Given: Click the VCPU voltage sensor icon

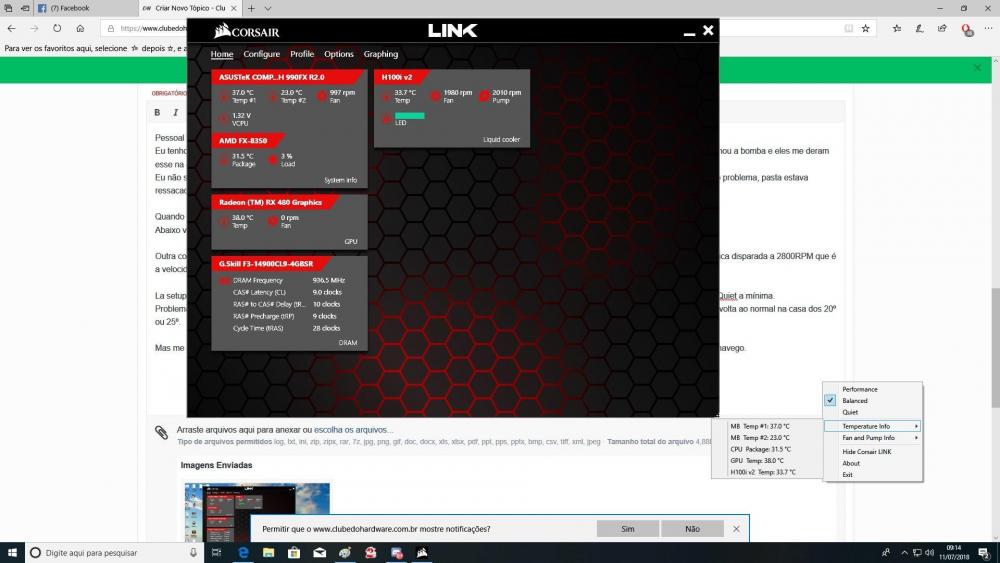Looking at the screenshot, I should click(x=224, y=119).
